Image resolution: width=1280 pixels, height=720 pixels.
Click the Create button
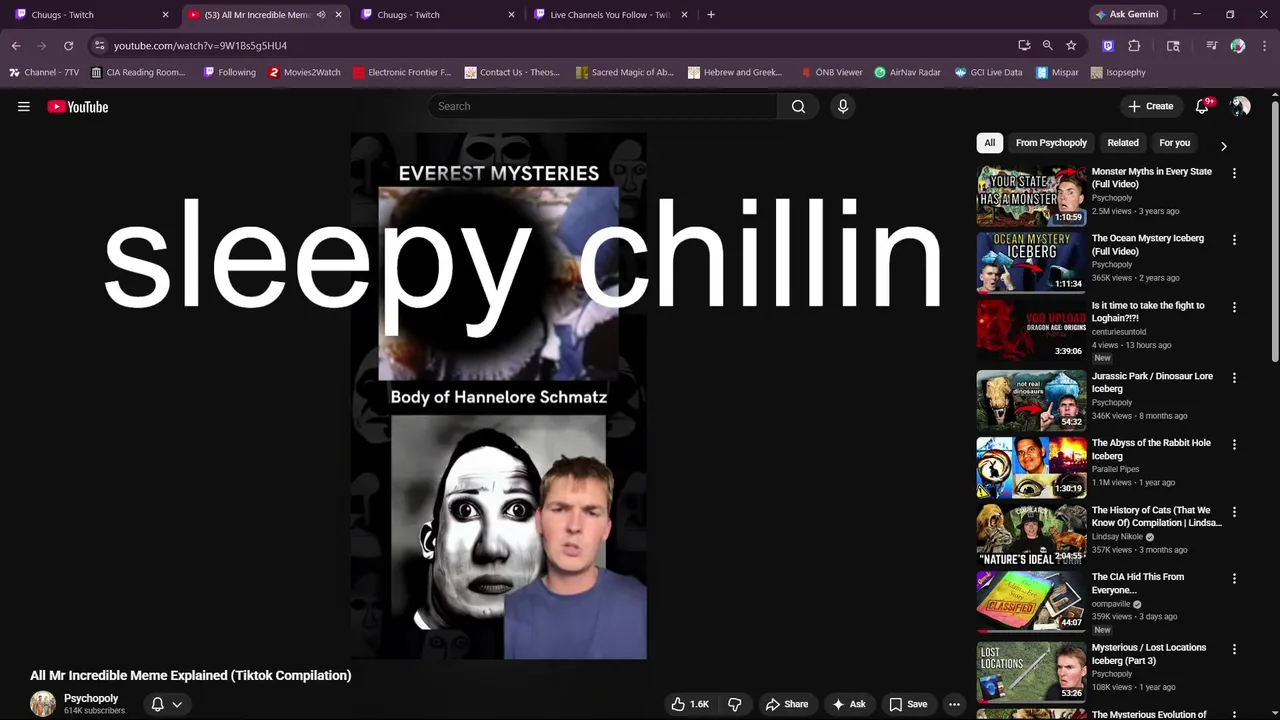[x=1150, y=106]
